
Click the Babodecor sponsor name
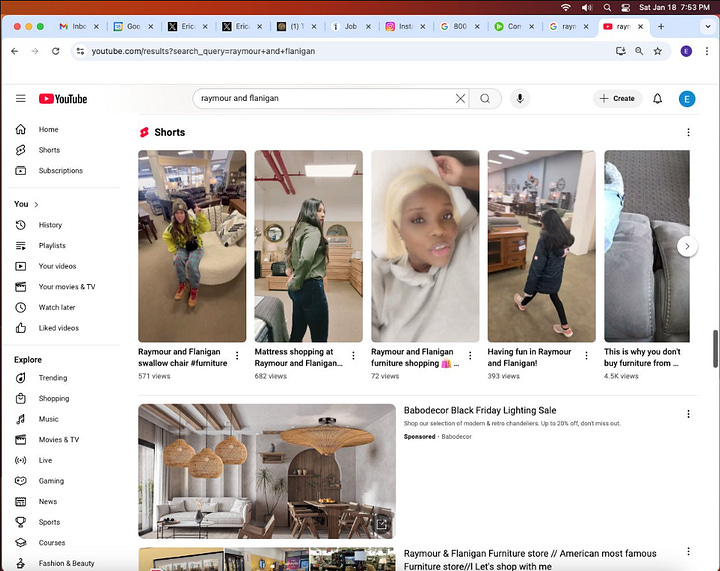(456, 437)
